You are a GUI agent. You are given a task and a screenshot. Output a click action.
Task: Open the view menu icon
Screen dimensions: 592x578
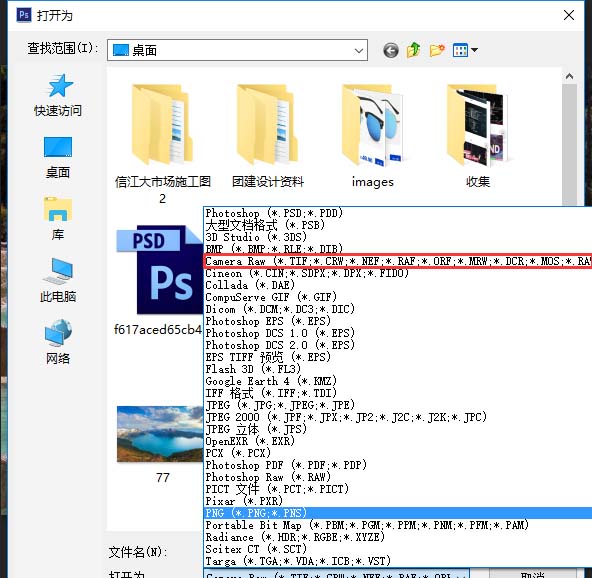465,50
